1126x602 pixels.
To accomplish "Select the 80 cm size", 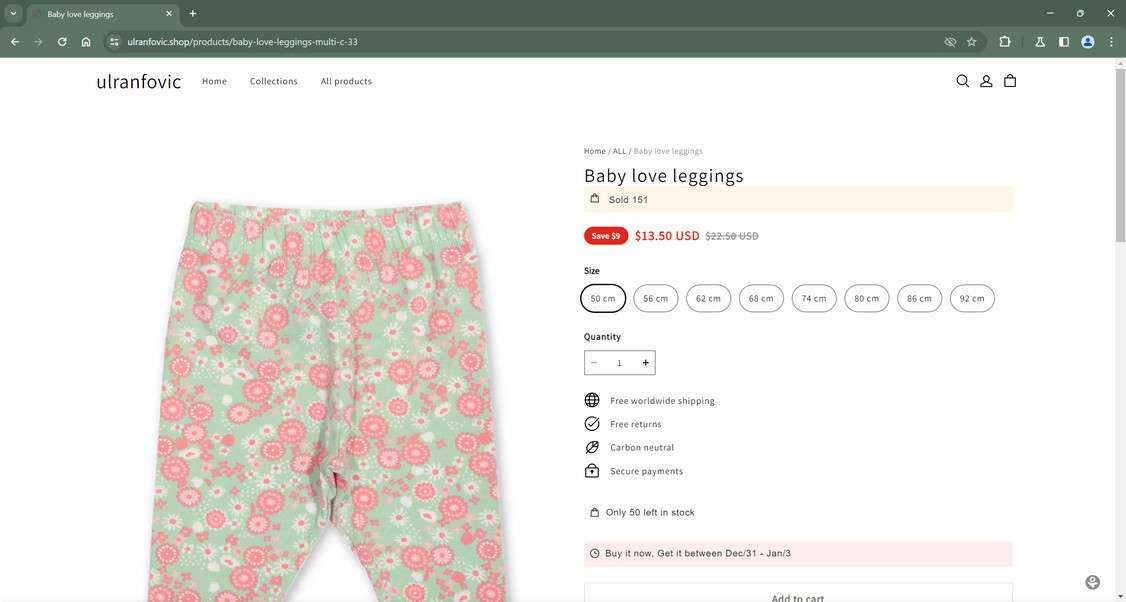I will click(x=866, y=298).
